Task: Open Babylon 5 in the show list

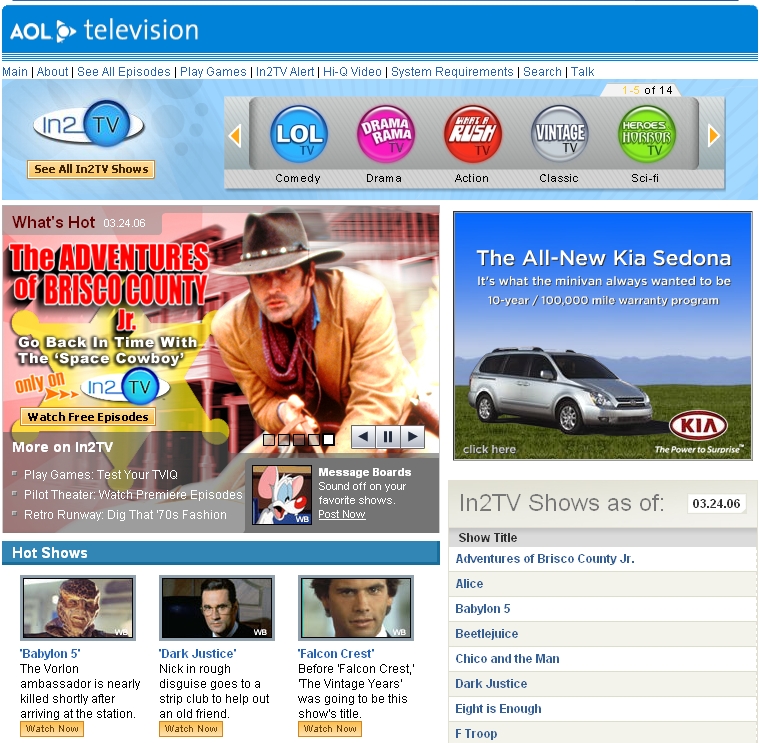Action: (x=483, y=609)
